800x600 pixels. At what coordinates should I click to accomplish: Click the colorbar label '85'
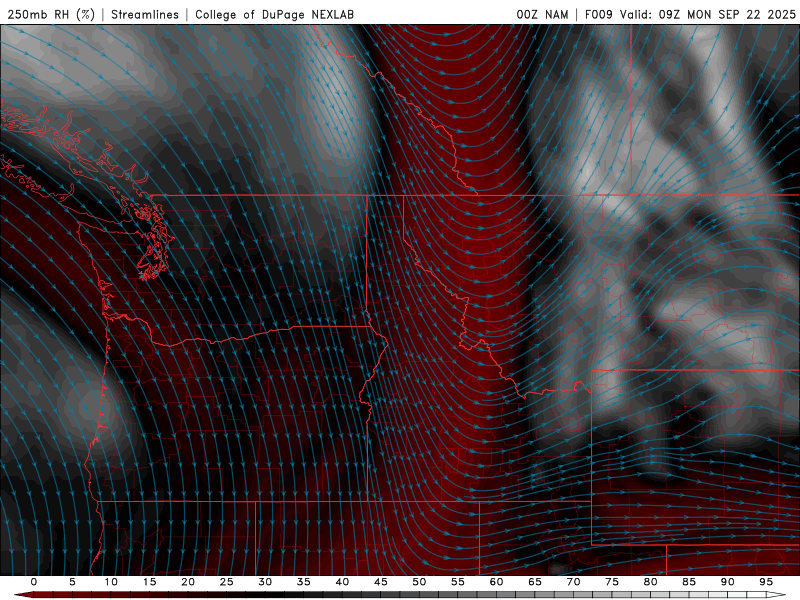tap(689, 582)
